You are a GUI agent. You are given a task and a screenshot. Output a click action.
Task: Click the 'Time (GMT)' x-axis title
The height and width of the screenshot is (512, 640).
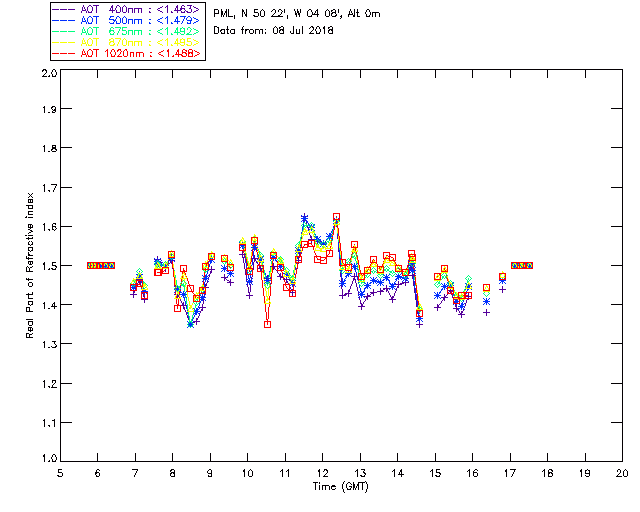(340, 487)
